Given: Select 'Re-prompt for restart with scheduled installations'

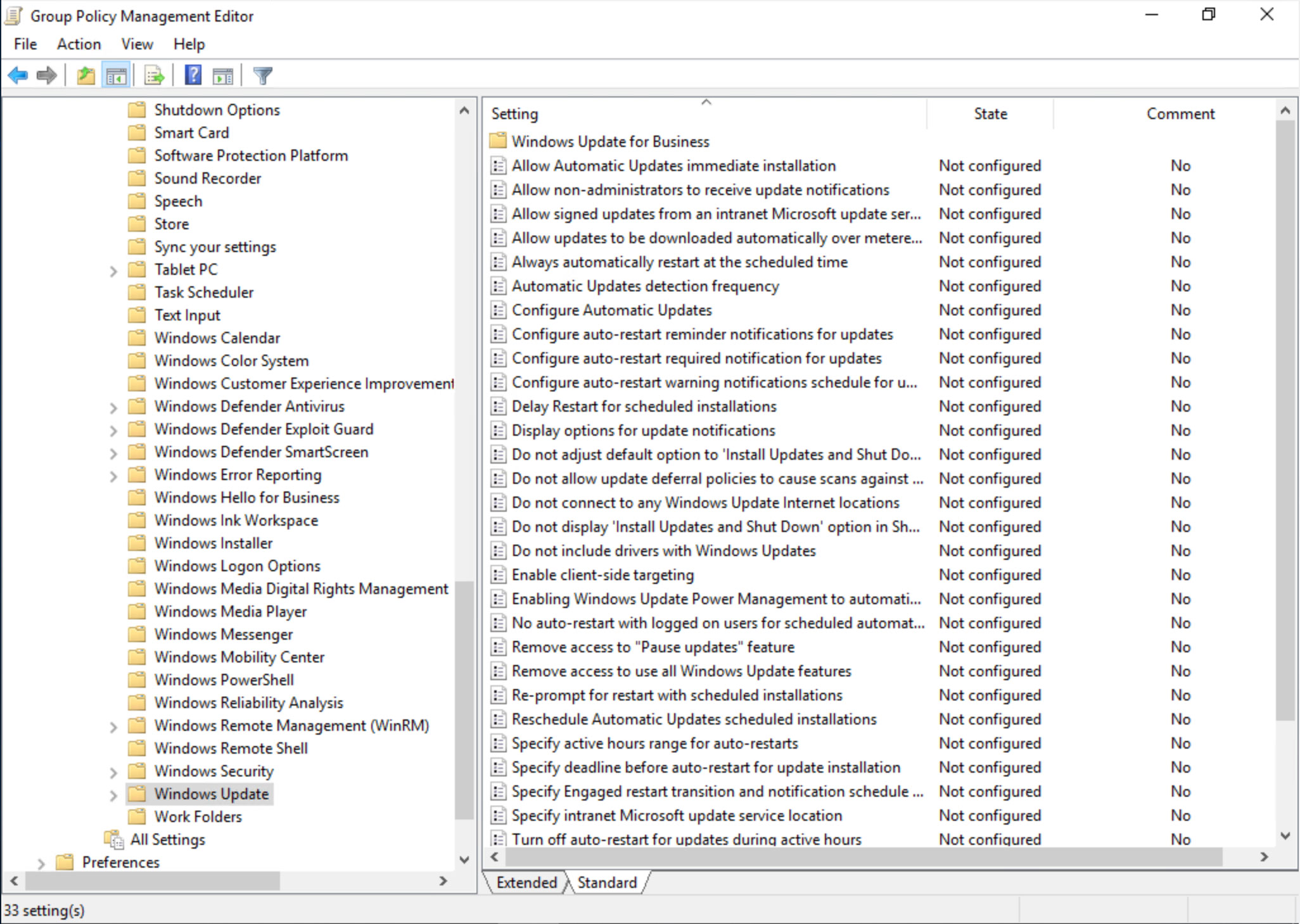Looking at the screenshot, I should click(677, 695).
